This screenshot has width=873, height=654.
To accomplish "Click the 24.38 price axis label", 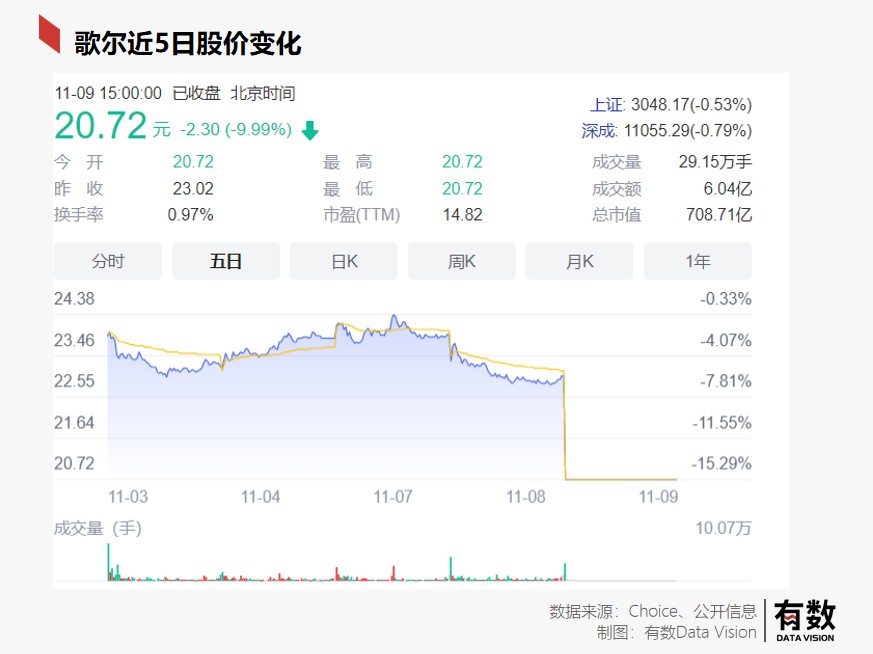I will coord(74,299).
